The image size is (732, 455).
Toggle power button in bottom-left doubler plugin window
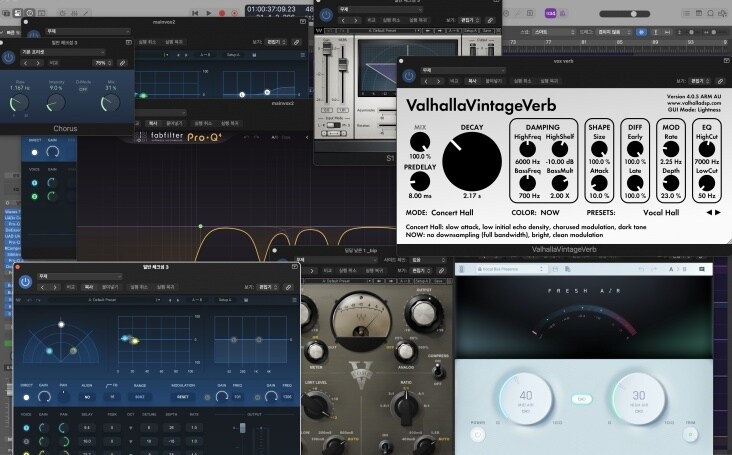tap(25, 281)
